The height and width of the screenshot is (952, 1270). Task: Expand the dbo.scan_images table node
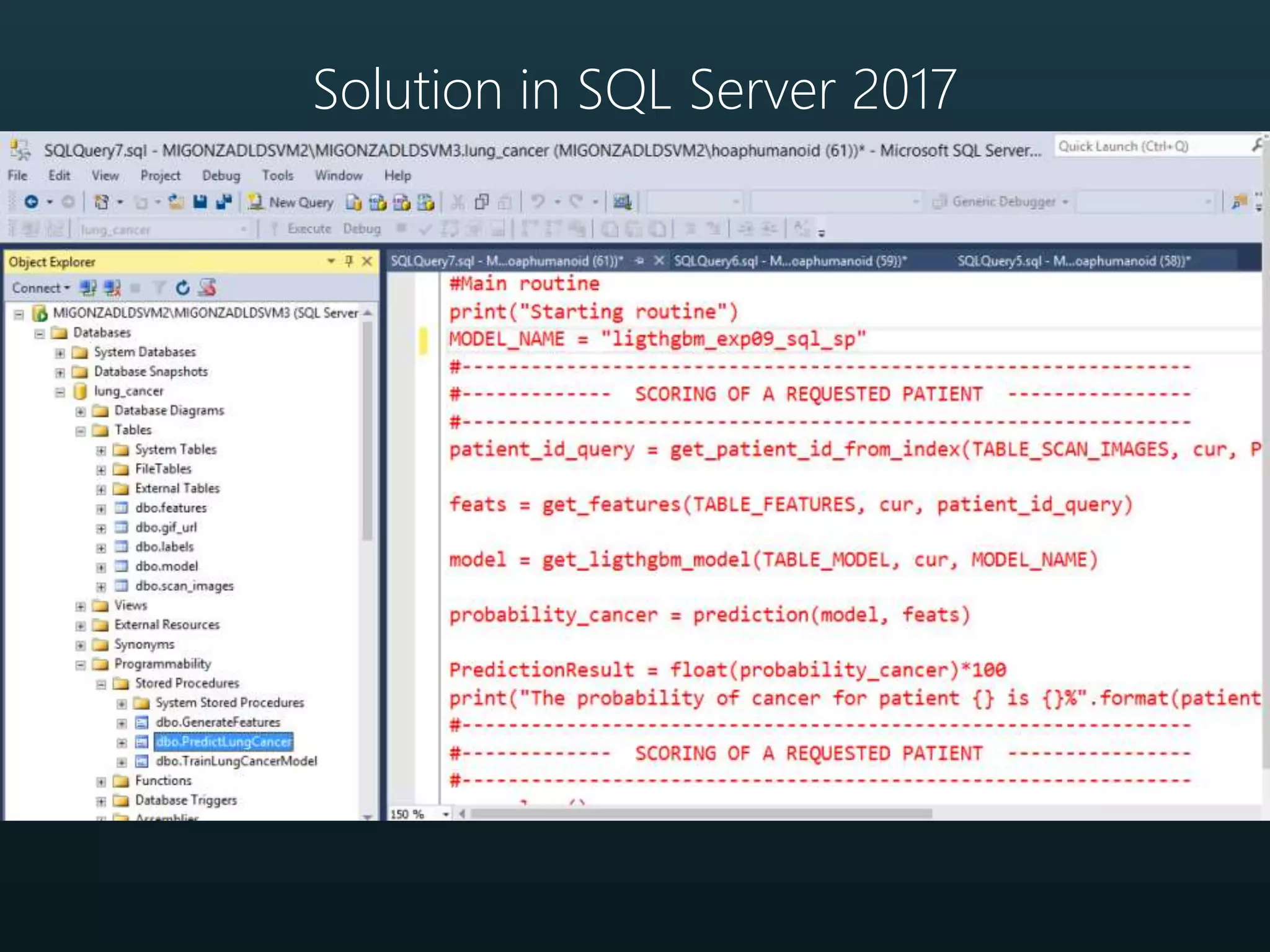point(101,586)
